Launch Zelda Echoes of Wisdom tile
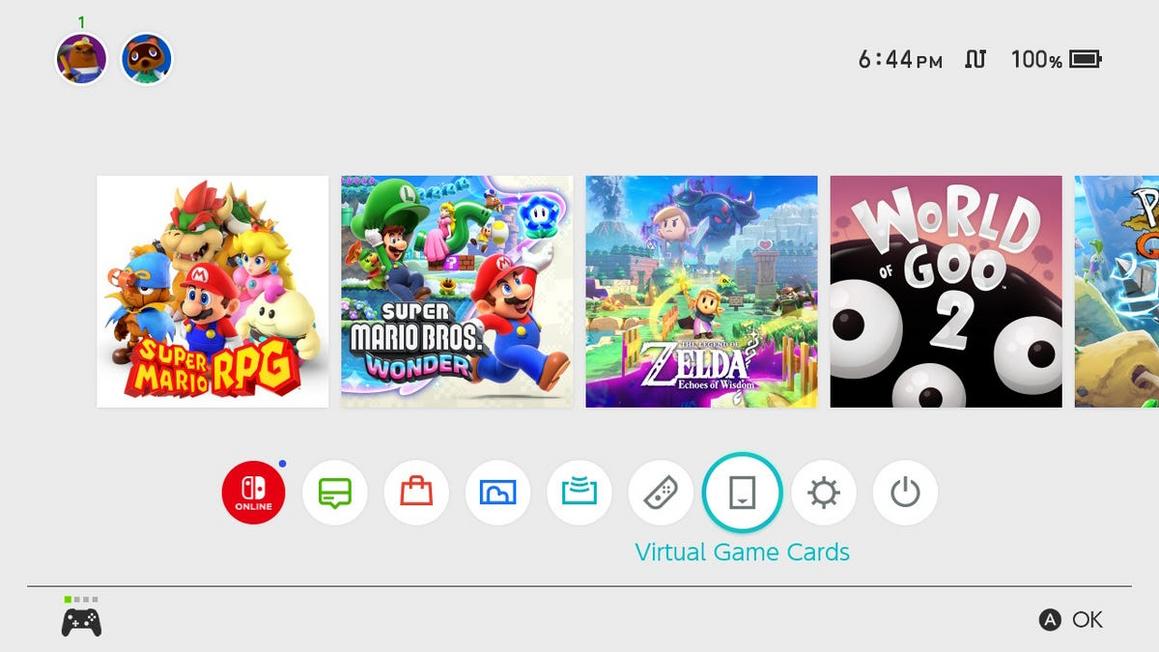Image resolution: width=1159 pixels, height=652 pixels. click(701, 291)
